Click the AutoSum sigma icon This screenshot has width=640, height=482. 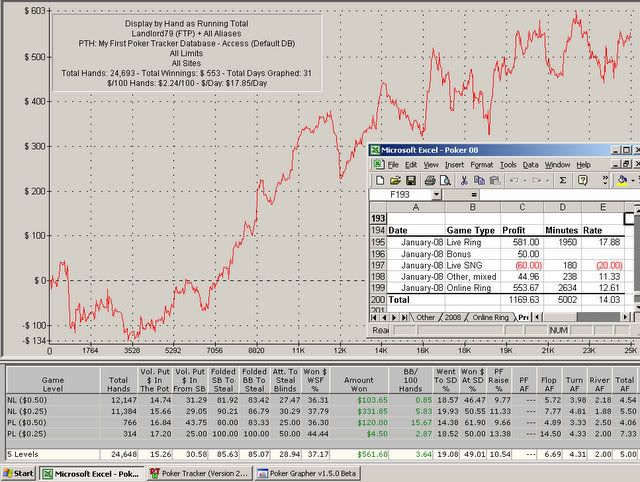(563, 180)
